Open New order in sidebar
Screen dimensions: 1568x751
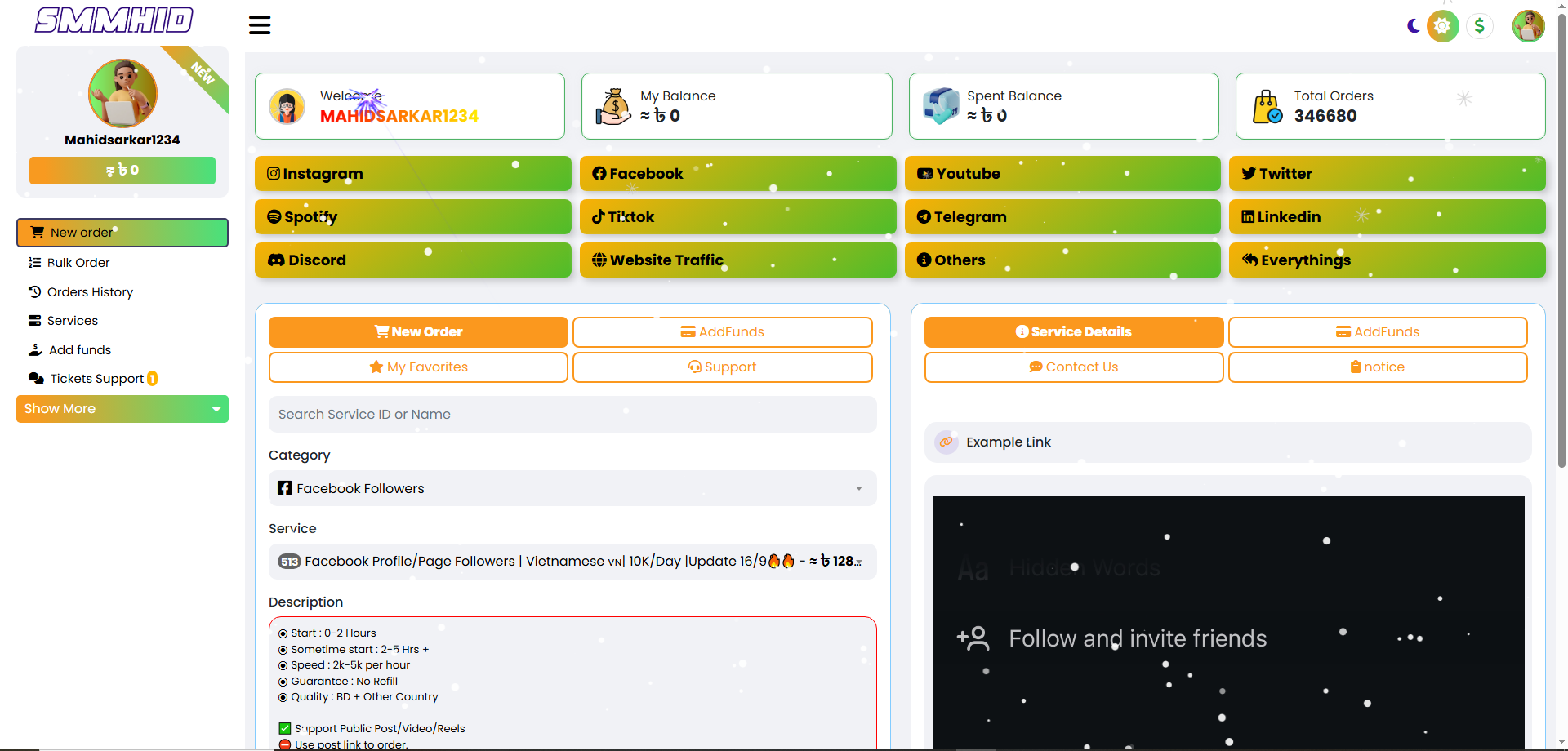coord(122,233)
